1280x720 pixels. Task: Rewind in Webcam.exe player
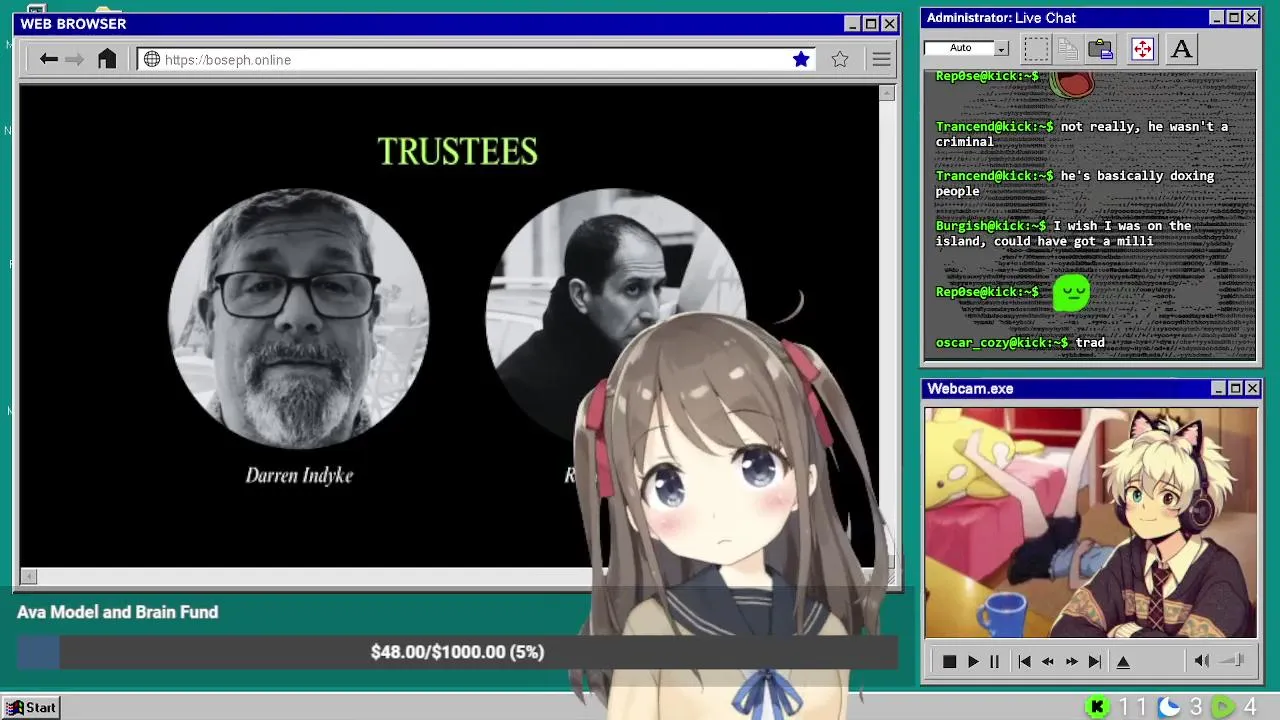(x=1048, y=661)
